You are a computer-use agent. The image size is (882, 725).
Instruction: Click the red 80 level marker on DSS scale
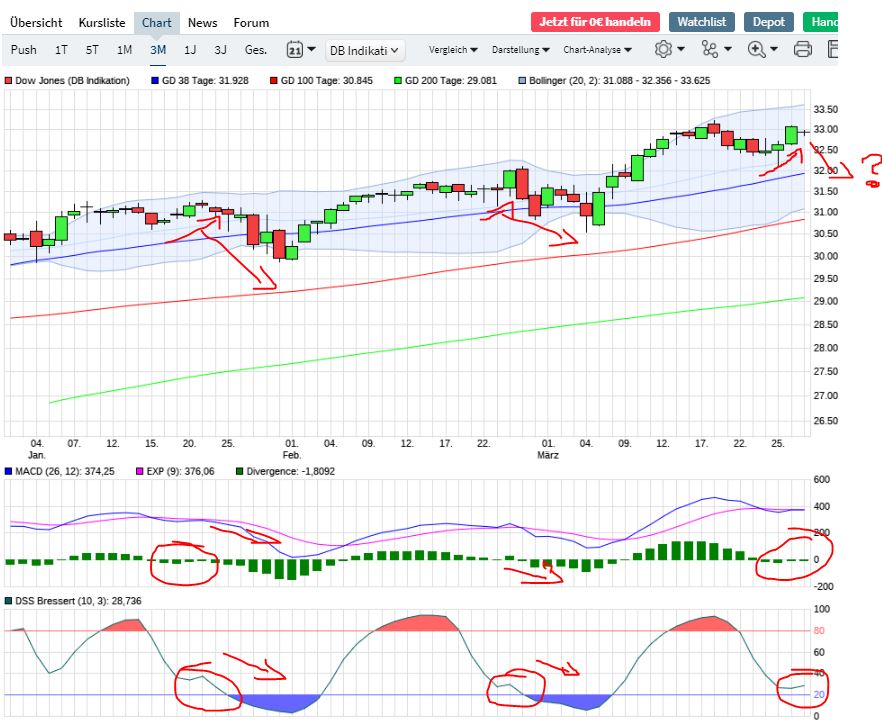(x=821, y=630)
